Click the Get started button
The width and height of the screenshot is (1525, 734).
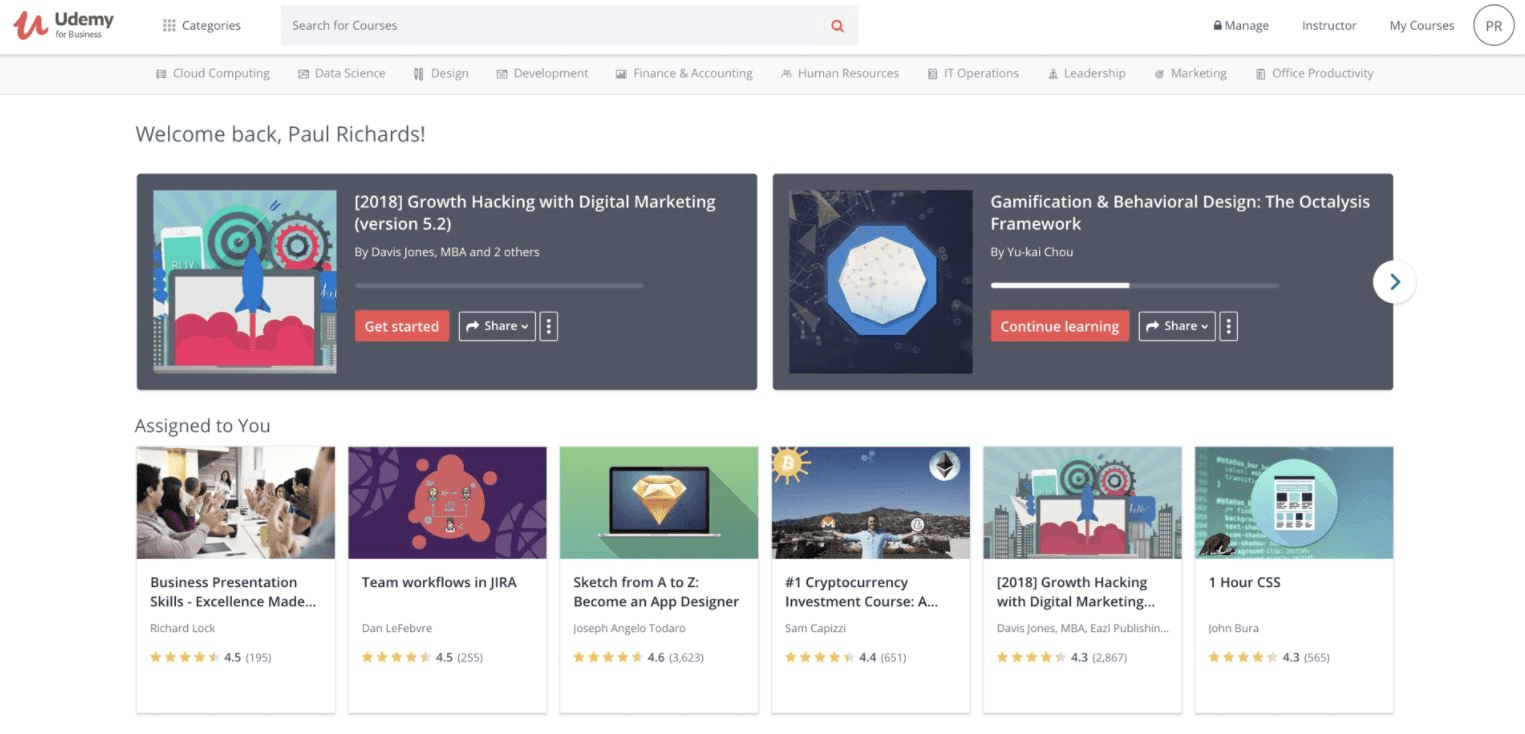pyautogui.click(x=402, y=326)
